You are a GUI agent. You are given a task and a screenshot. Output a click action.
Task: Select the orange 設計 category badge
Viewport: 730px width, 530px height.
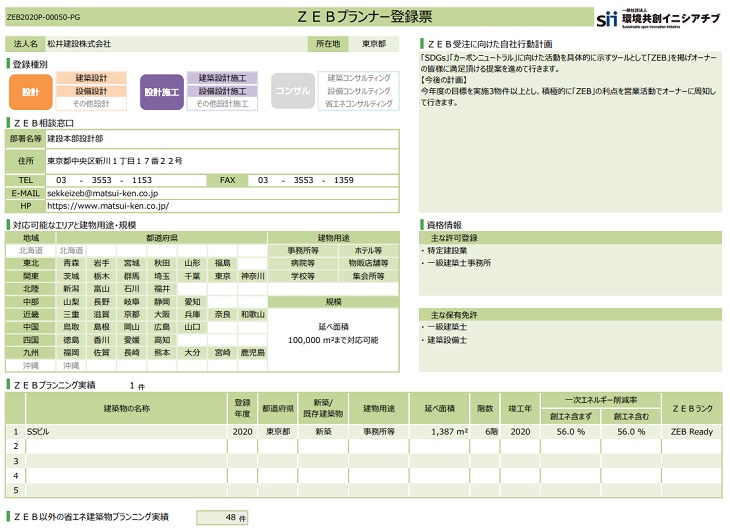(30, 92)
